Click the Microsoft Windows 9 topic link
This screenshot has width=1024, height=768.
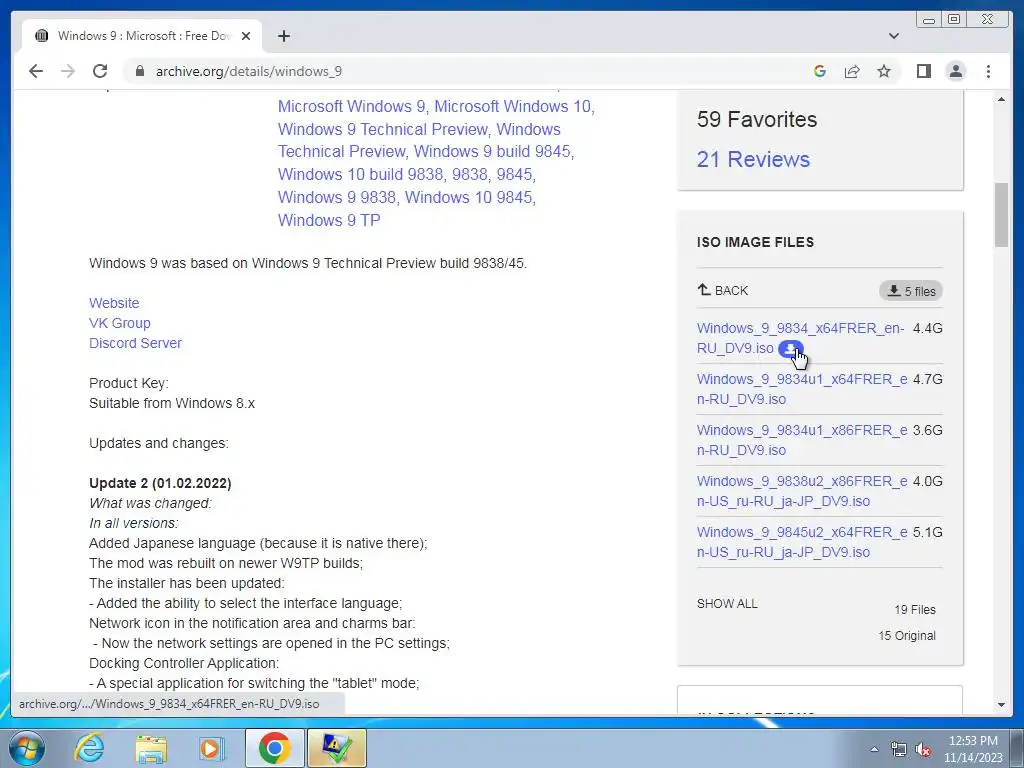pyautogui.click(x=352, y=106)
